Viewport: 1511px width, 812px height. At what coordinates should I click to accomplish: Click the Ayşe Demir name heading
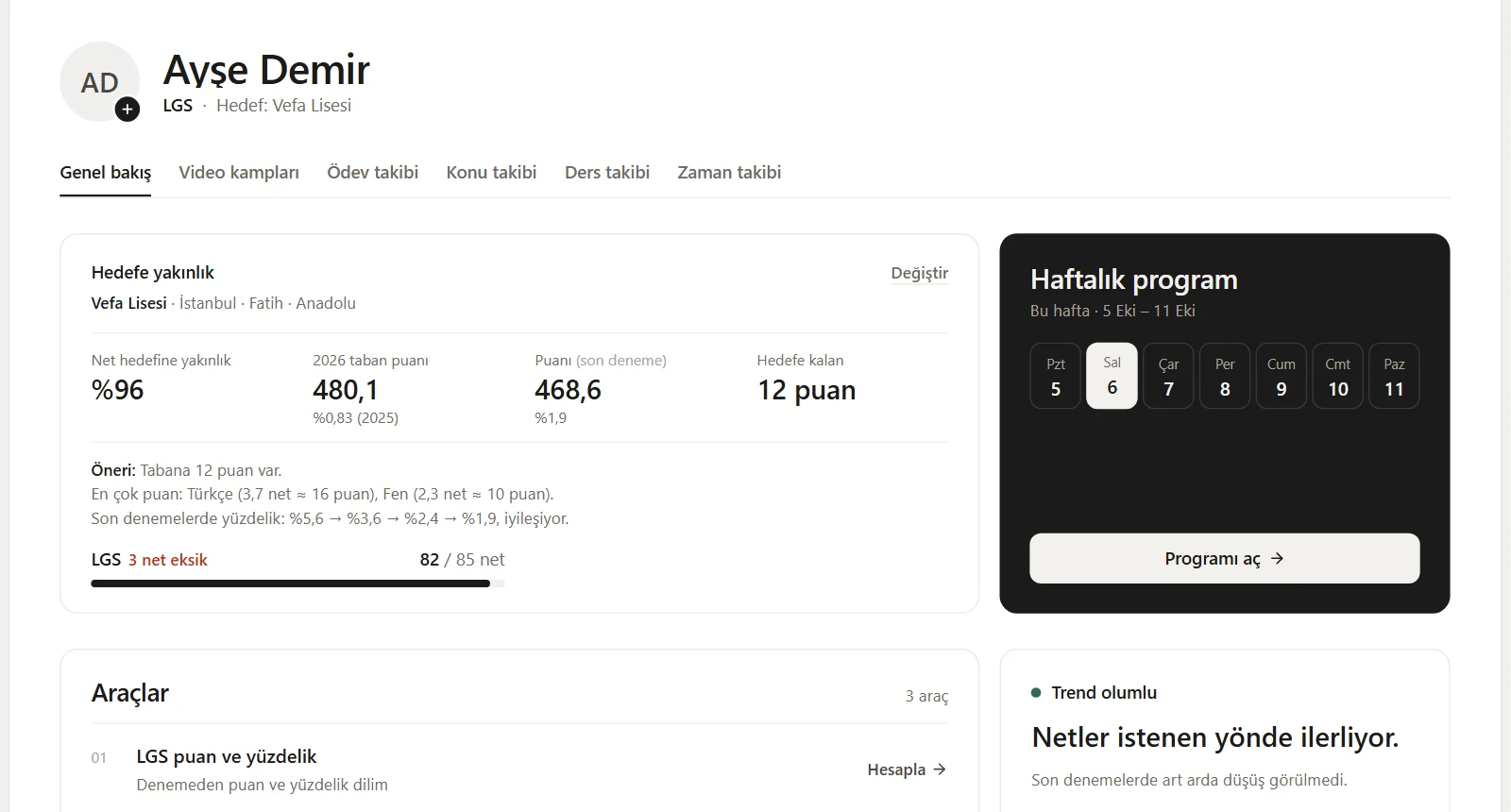coord(266,70)
